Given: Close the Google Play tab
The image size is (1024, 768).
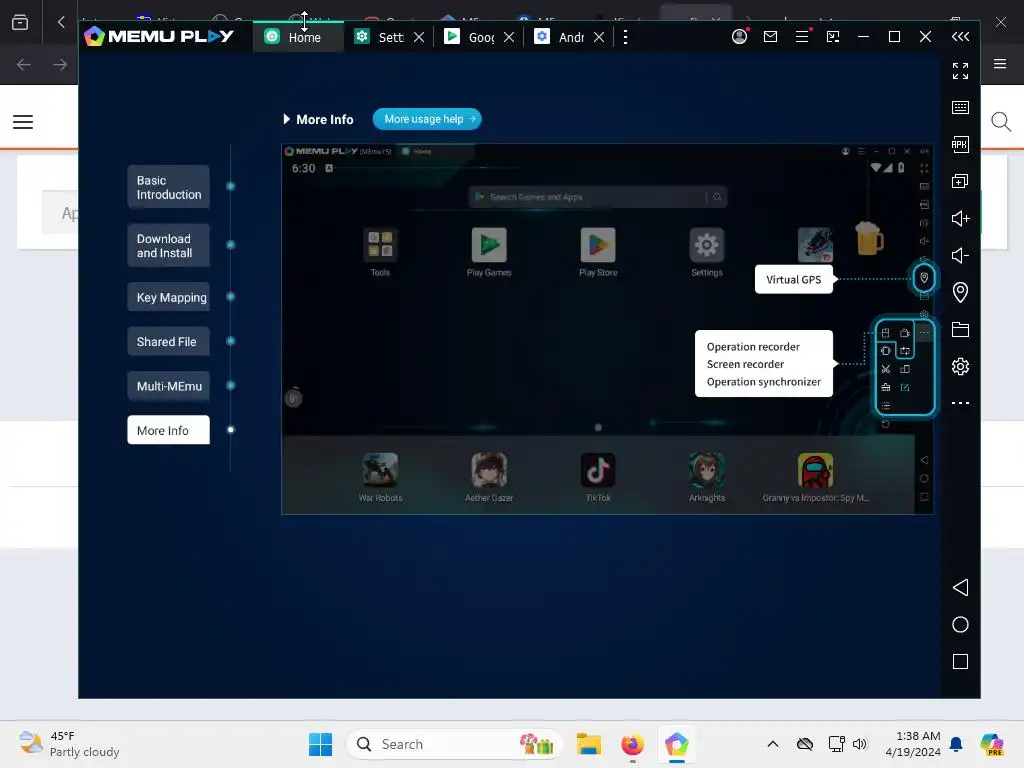Looking at the screenshot, I should click(509, 37).
